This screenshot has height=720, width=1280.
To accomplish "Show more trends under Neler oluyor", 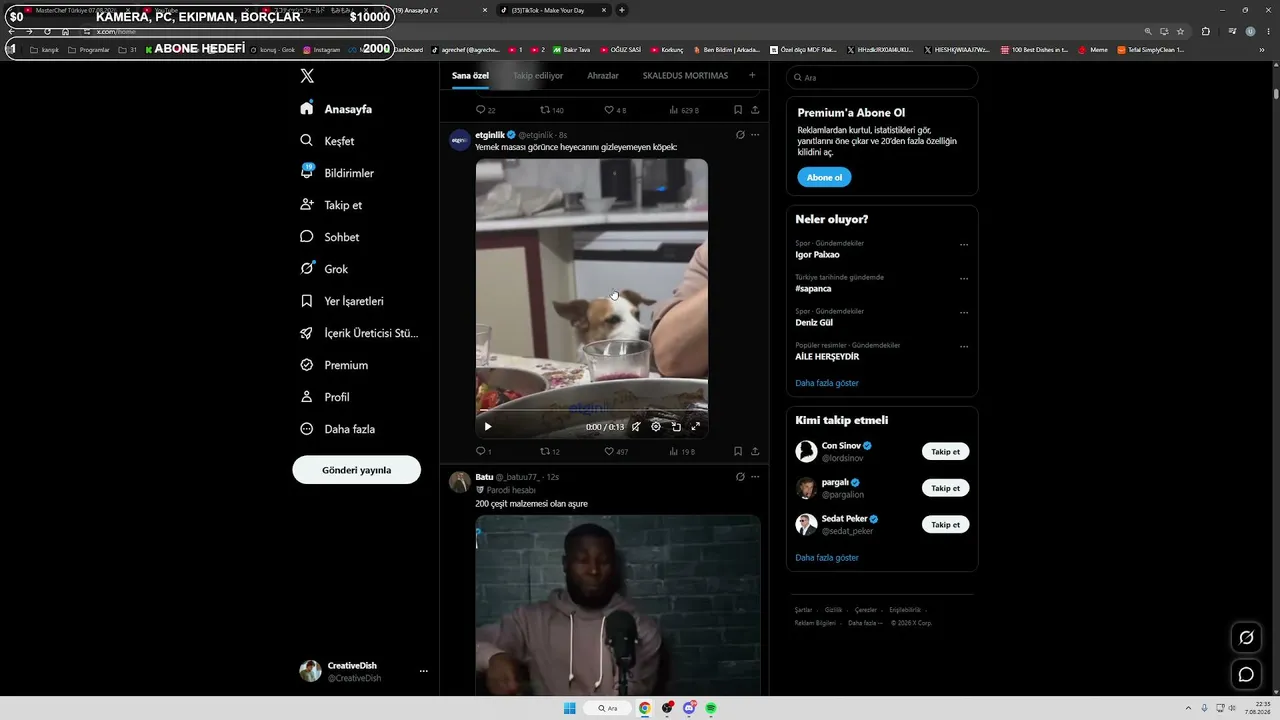I will click(827, 383).
